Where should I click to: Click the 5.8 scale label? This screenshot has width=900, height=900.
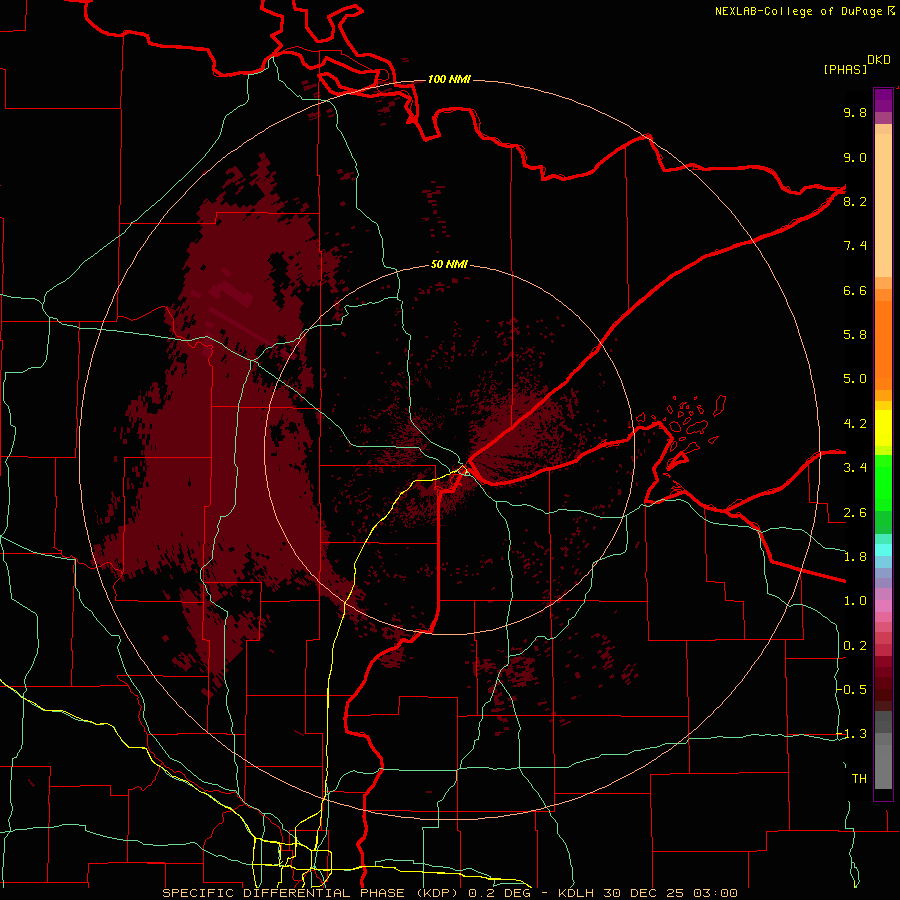855,335
